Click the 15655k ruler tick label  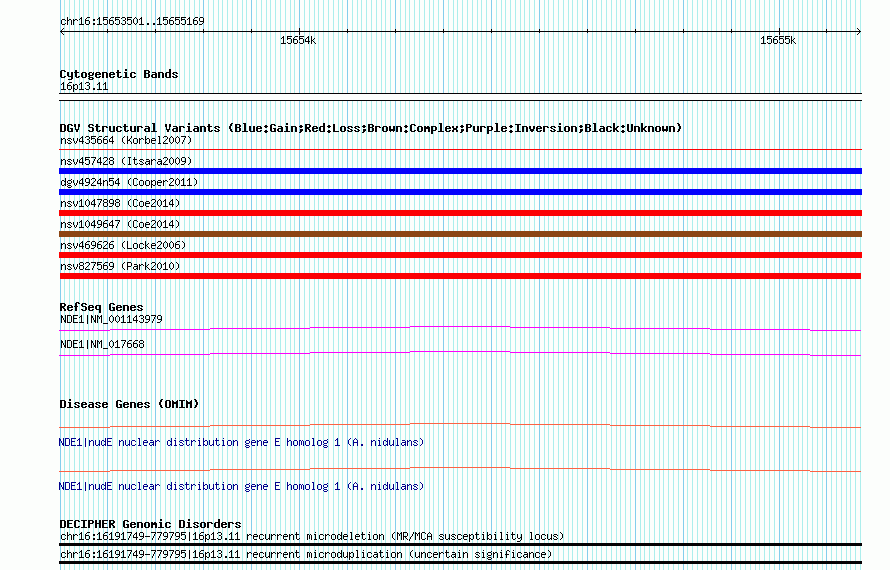(x=778, y=40)
